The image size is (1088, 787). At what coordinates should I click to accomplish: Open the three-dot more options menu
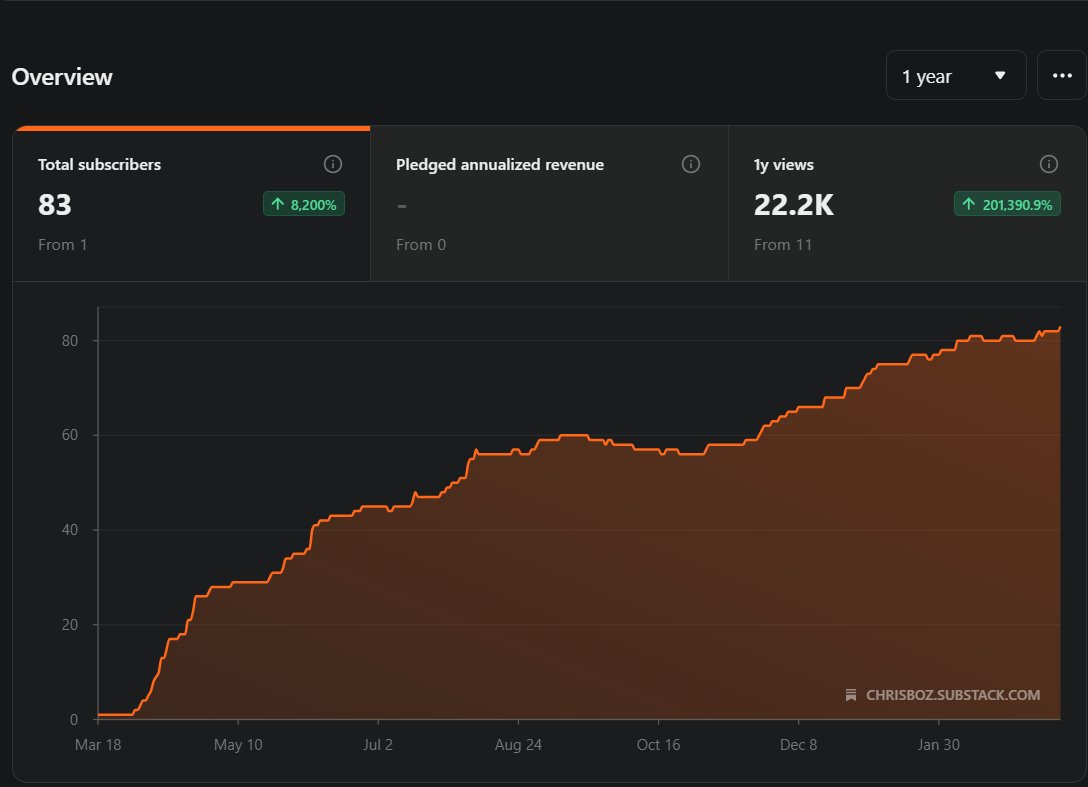point(1062,75)
